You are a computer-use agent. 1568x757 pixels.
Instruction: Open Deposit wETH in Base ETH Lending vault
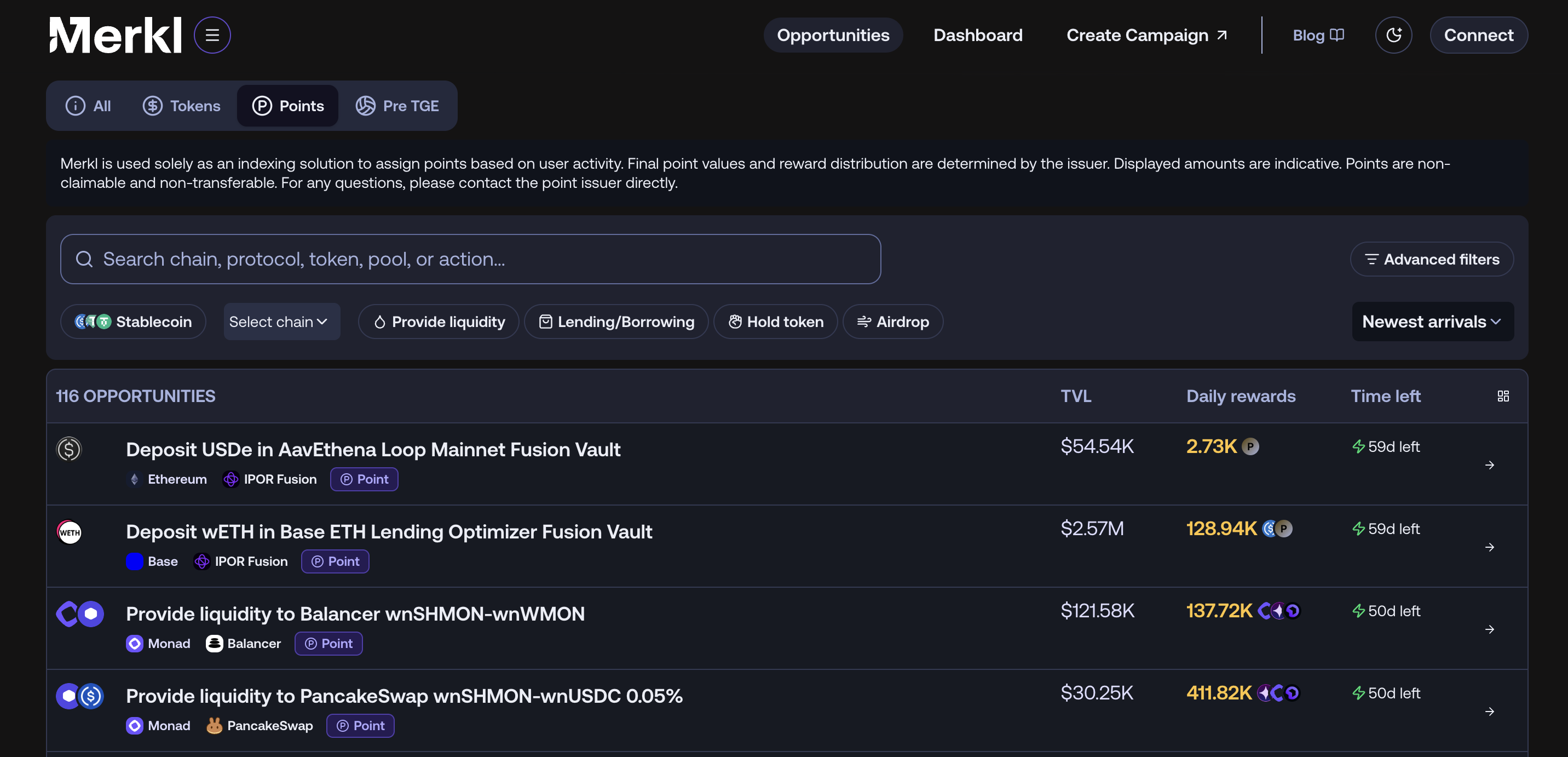pos(389,532)
